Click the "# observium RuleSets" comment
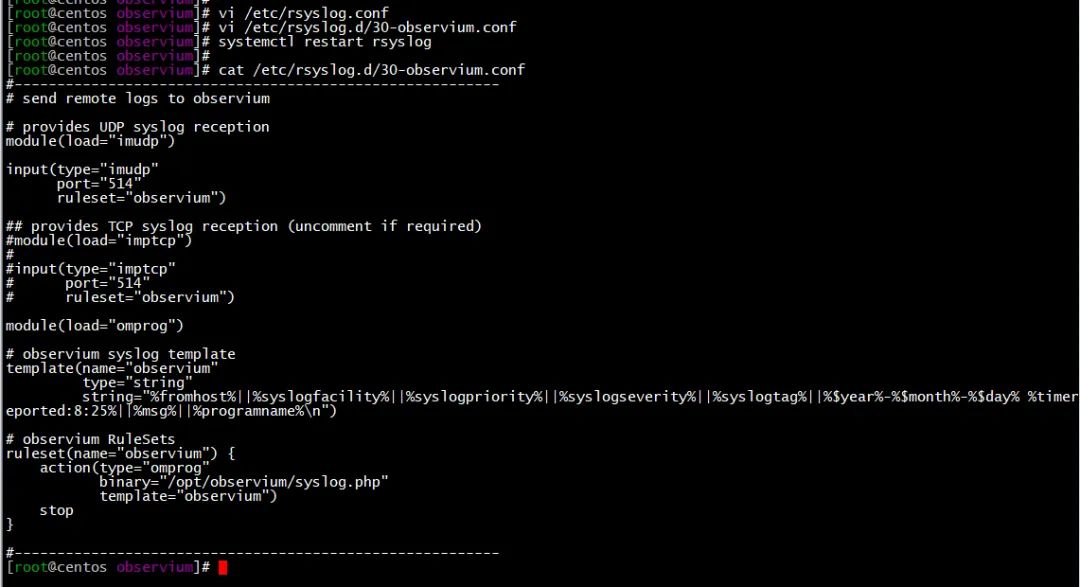Screen dimensions: 1080x587 91,439
